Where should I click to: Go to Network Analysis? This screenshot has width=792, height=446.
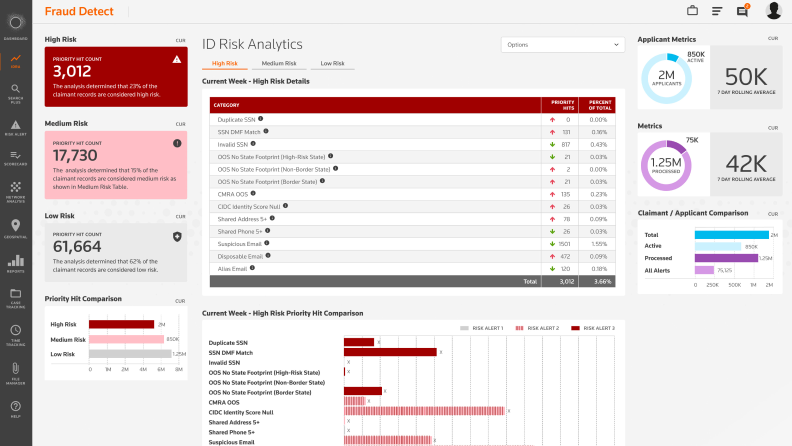(15, 190)
